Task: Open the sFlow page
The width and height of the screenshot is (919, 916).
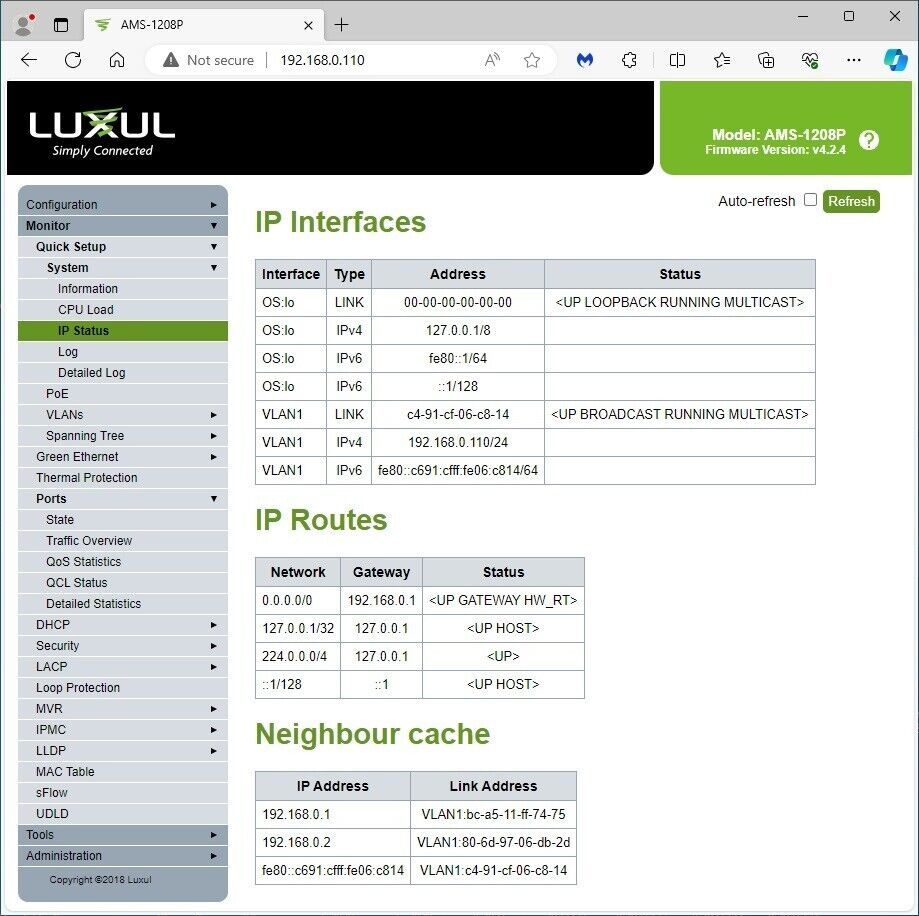Action: pos(123,793)
